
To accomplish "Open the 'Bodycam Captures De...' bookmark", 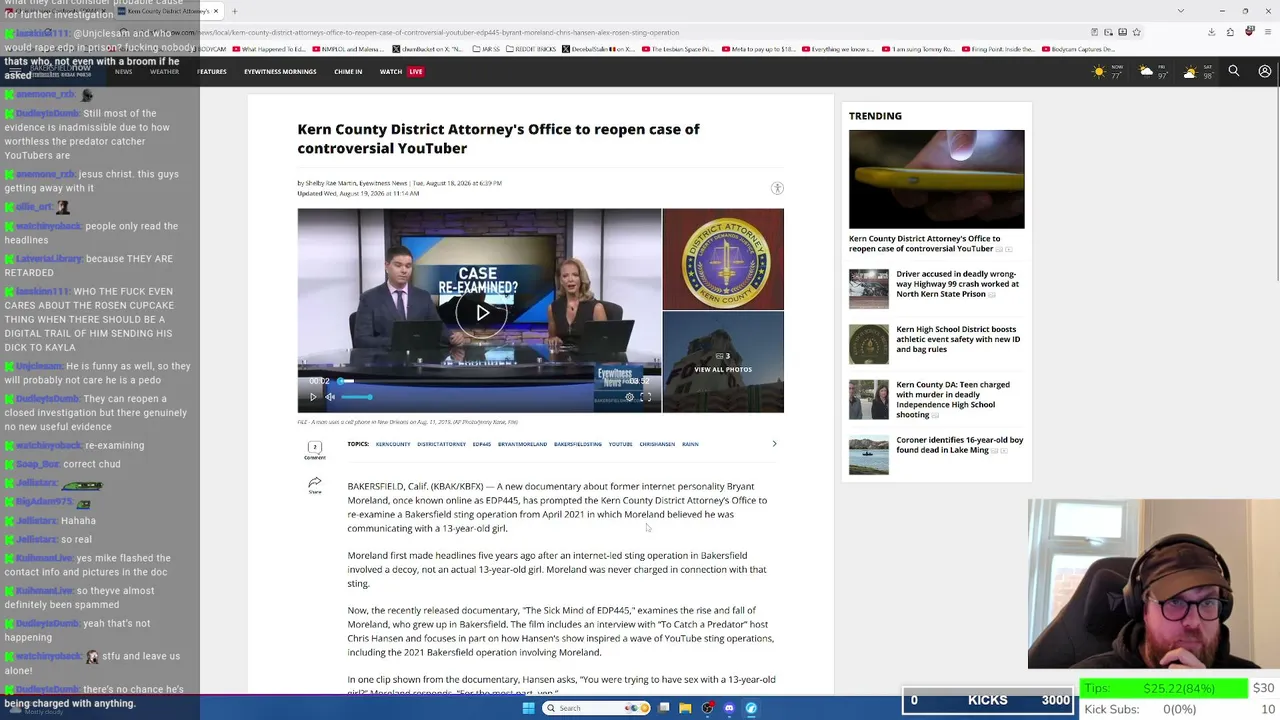I will click(1080, 49).
